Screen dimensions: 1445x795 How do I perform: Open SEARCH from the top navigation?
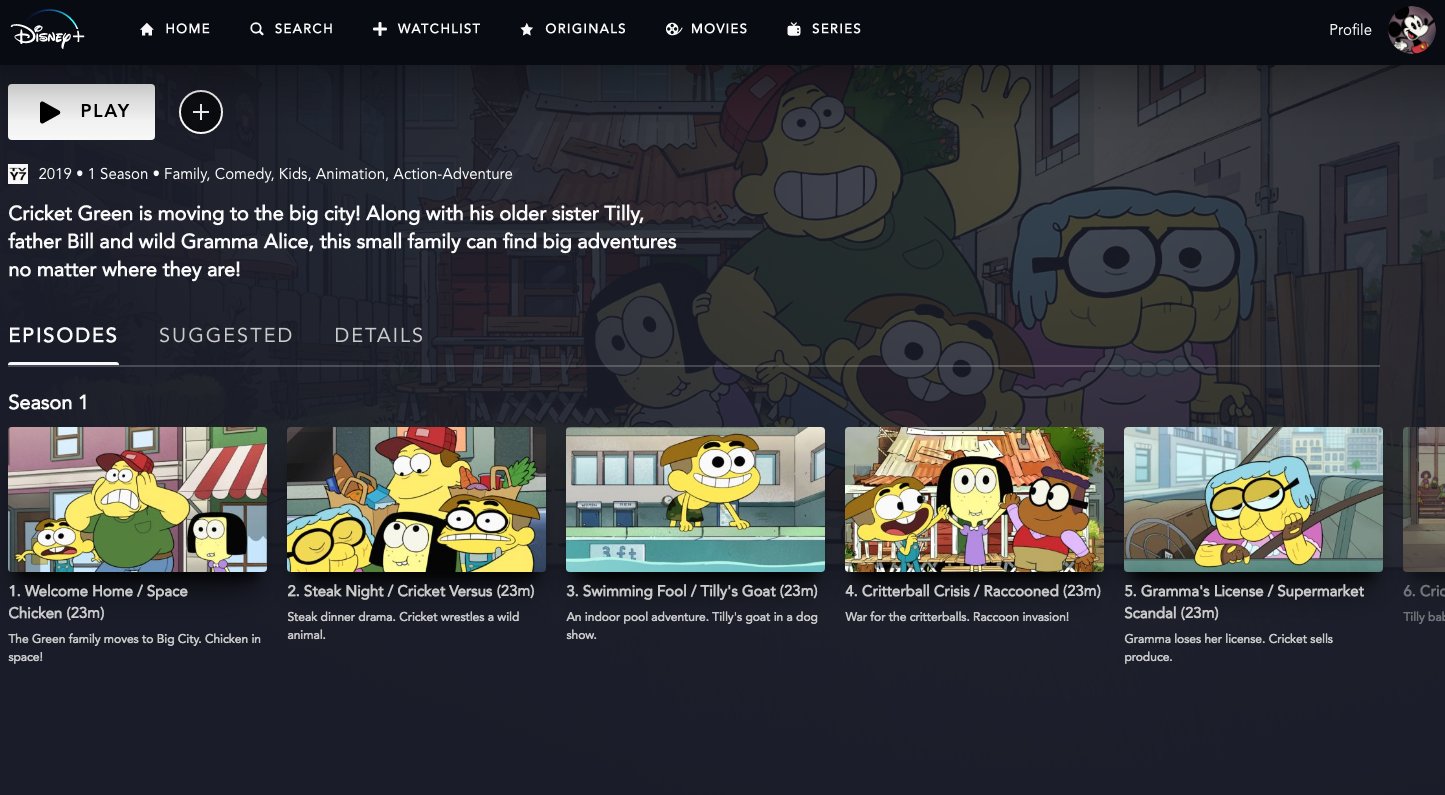[304, 29]
